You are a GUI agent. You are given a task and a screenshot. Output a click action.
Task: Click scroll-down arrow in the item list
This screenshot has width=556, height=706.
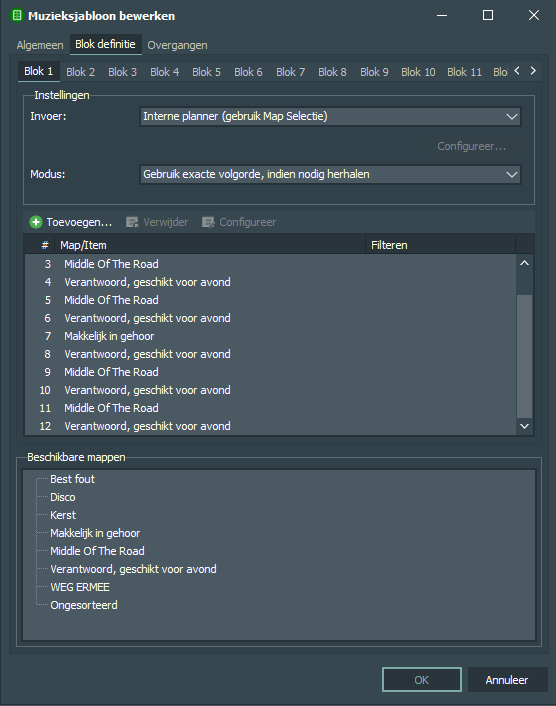tap(524, 426)
